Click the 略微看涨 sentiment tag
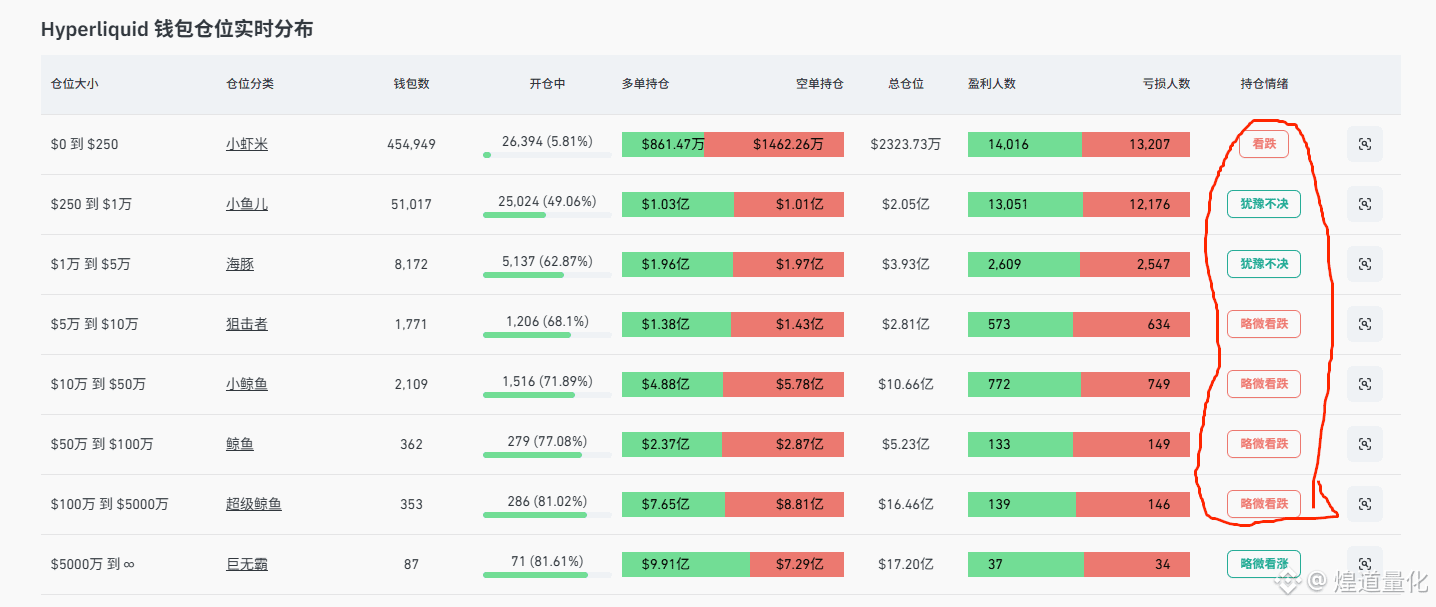This screenshot has width=1436, height=607. [x=1264, y=564]
